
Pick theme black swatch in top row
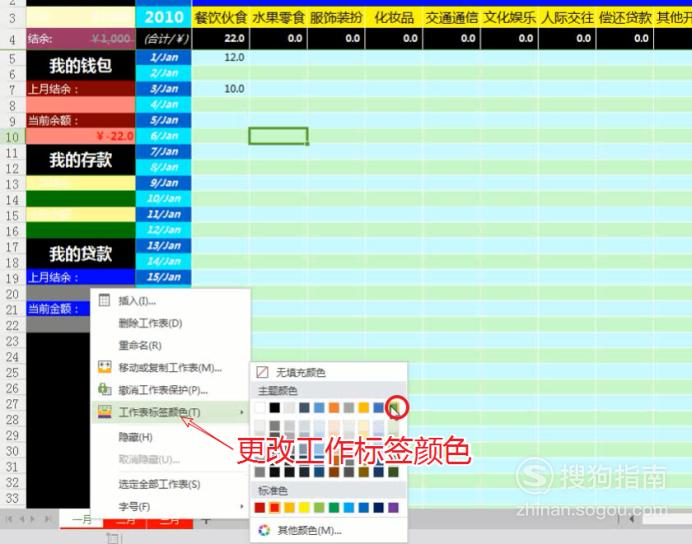pos(275,407)
